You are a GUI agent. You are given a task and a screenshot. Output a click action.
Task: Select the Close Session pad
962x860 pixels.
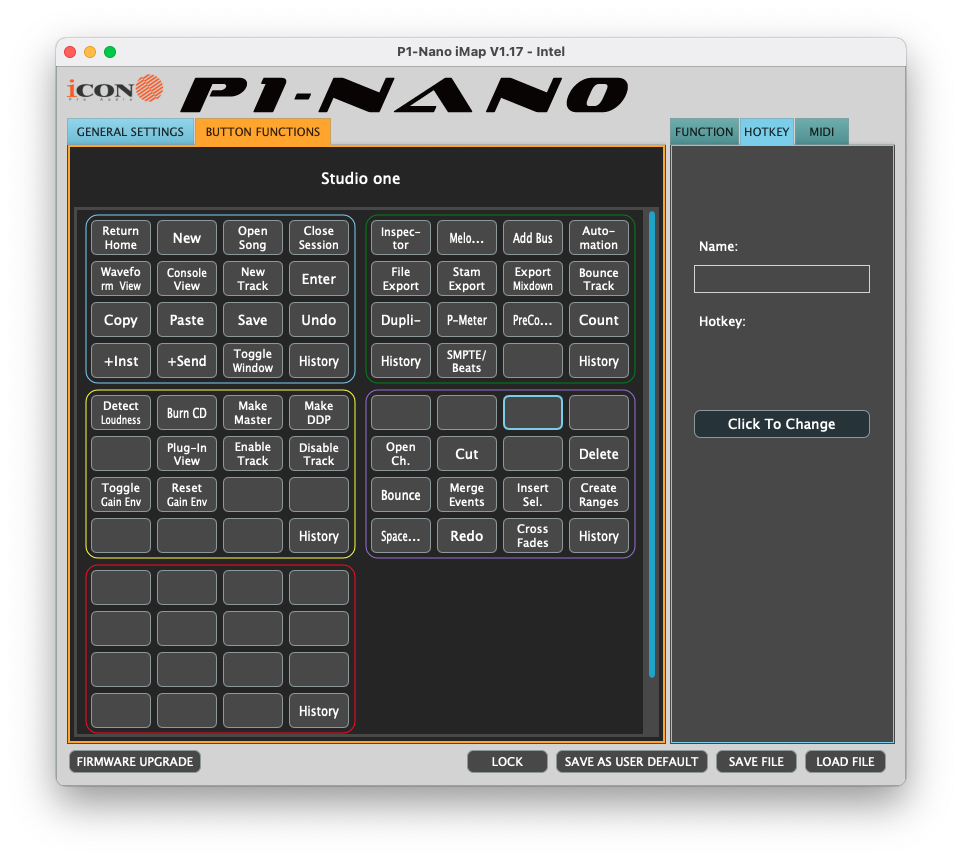318,238
